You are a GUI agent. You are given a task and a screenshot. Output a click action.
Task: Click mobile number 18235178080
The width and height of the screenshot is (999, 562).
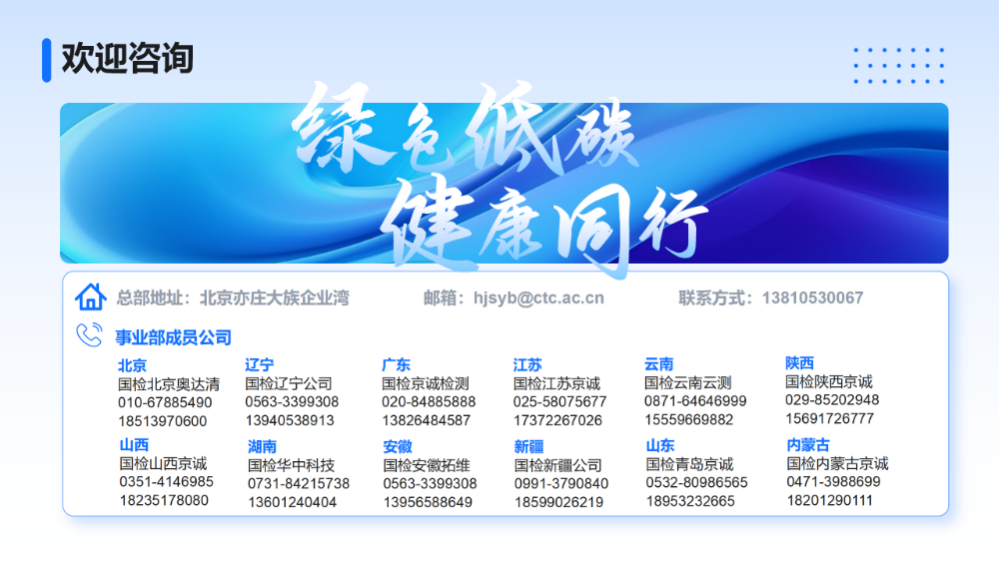[164, 500]
